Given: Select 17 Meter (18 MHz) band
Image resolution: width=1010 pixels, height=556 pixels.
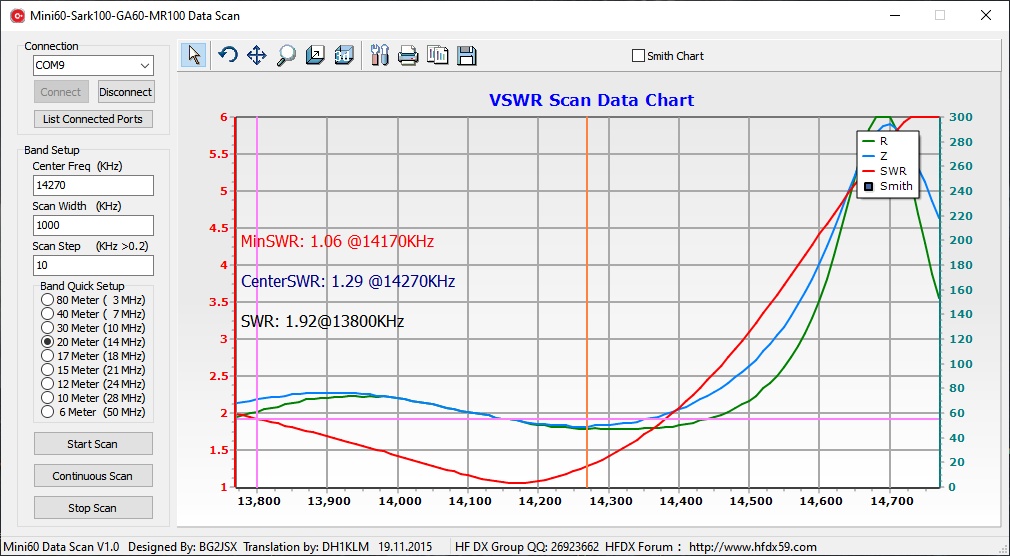Looking at the screenshot, I should tap(48, 356).
